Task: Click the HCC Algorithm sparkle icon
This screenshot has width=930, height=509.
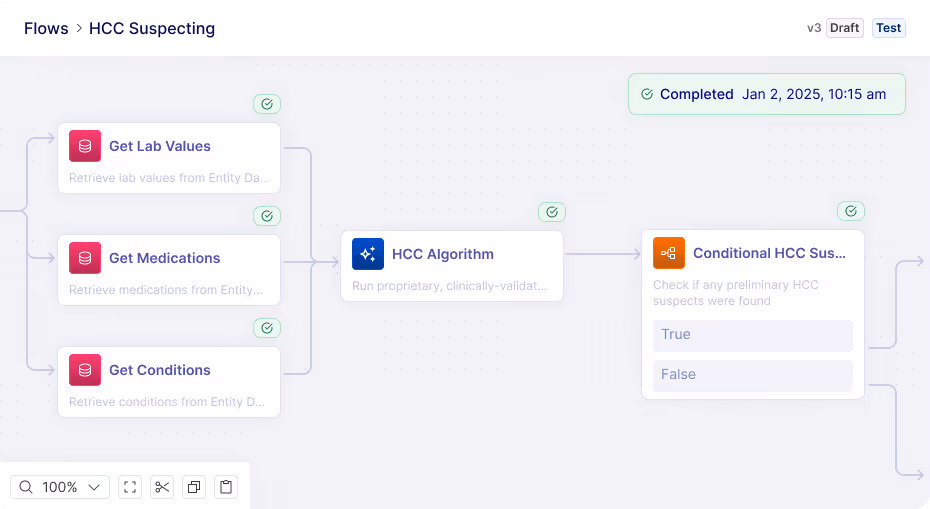Action: point(368,254)
